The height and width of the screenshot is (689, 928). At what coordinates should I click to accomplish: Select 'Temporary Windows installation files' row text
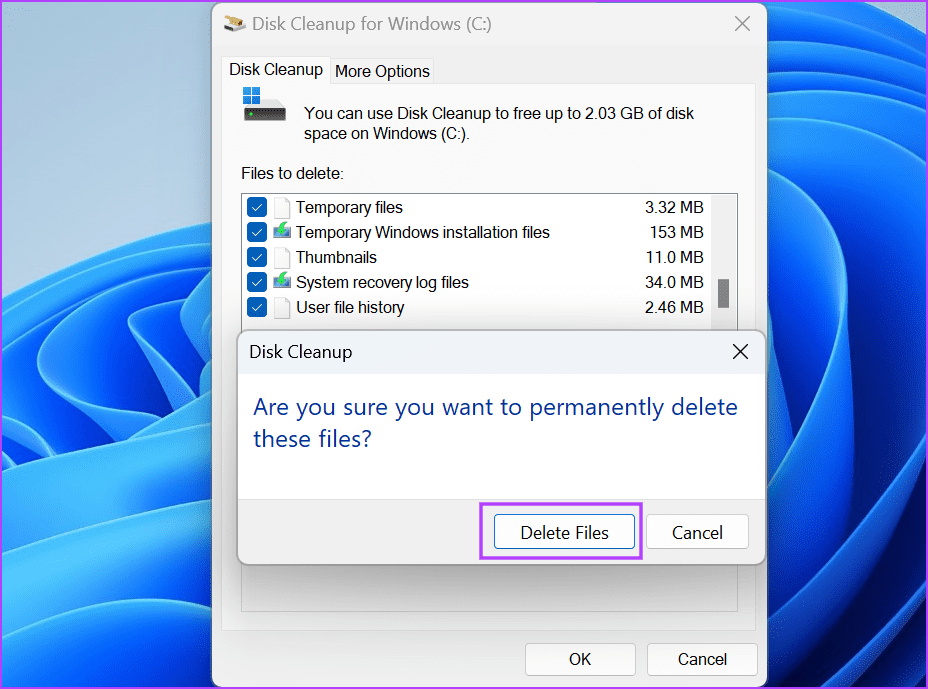423,233
